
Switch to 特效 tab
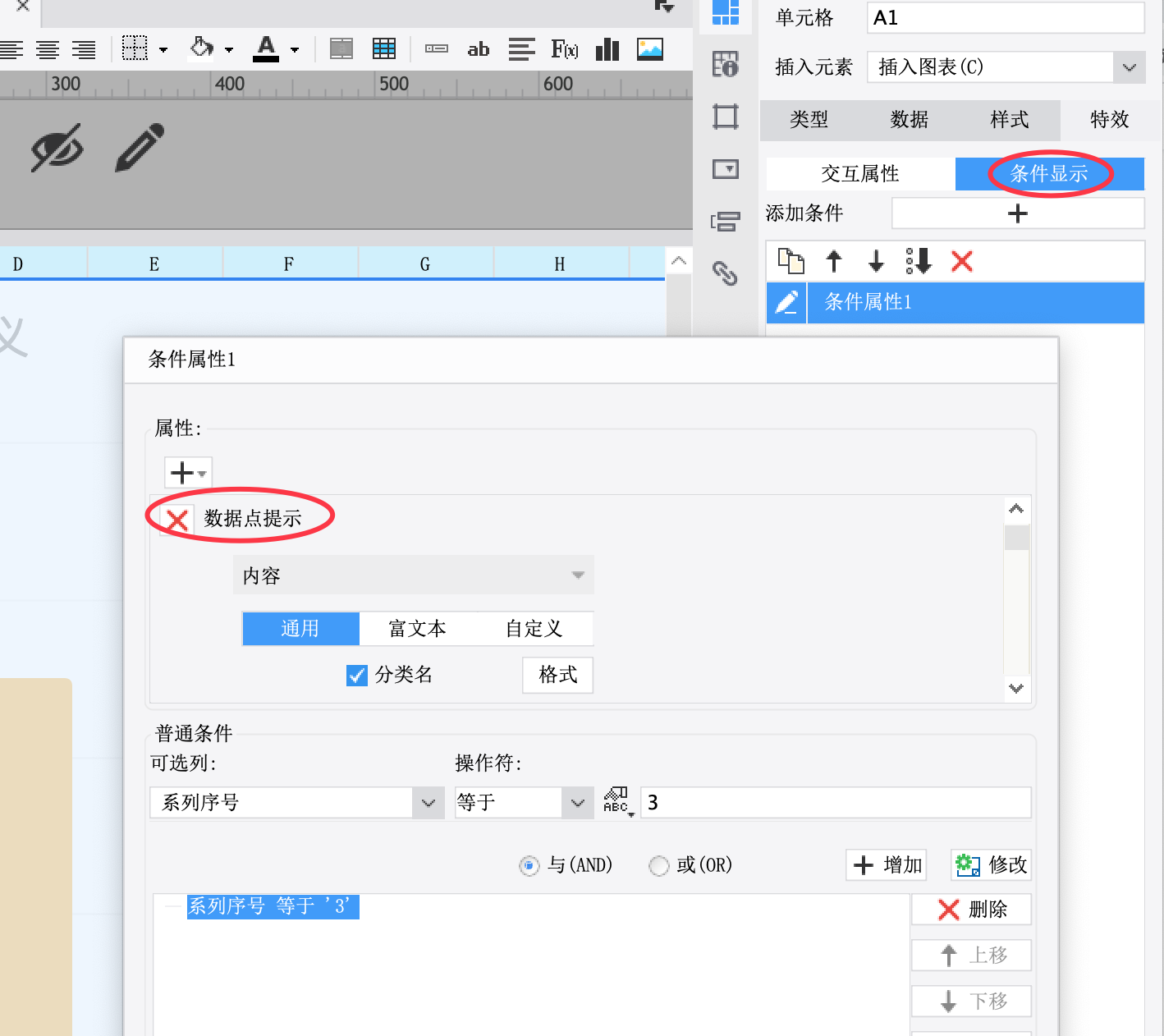1110,120
